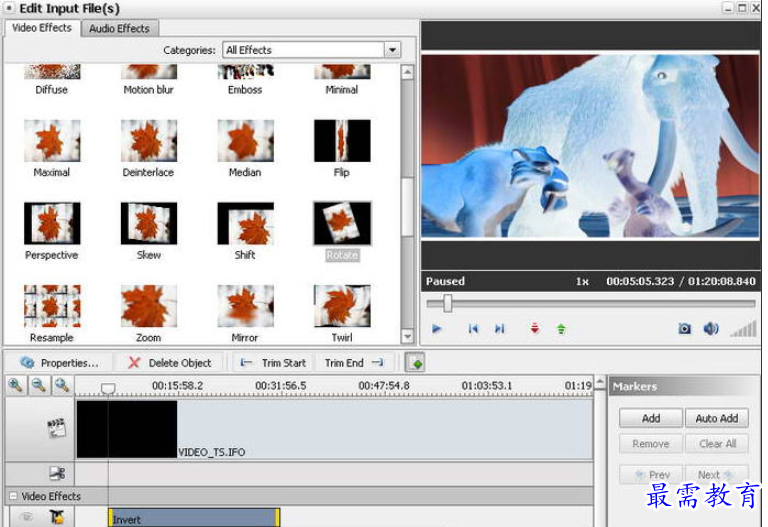Select the Median effect icon
This screenshot has width=768, height=527.
tap(245, 141)
